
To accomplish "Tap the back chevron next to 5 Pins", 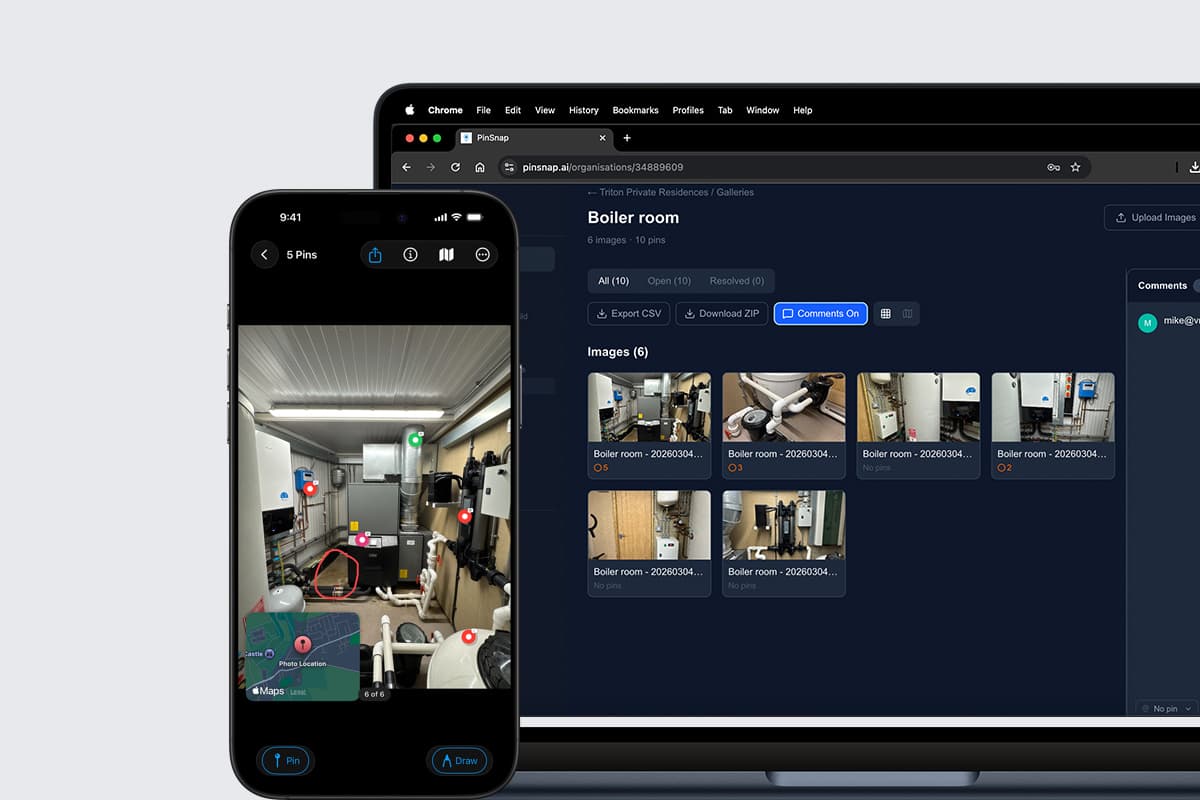I will 264,254.
